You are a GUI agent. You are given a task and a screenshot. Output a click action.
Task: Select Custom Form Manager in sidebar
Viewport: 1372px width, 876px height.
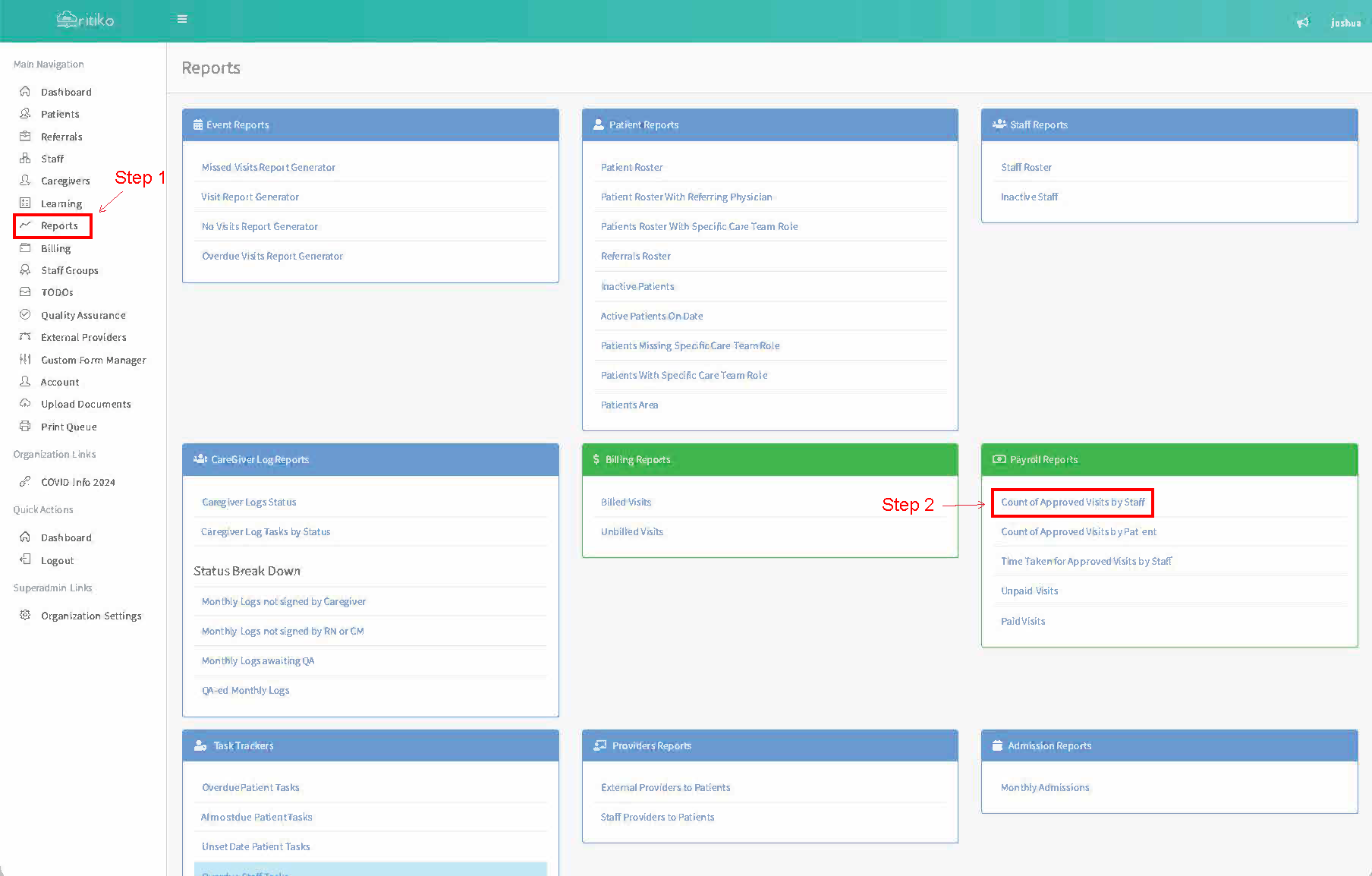(x=93, y=360)
